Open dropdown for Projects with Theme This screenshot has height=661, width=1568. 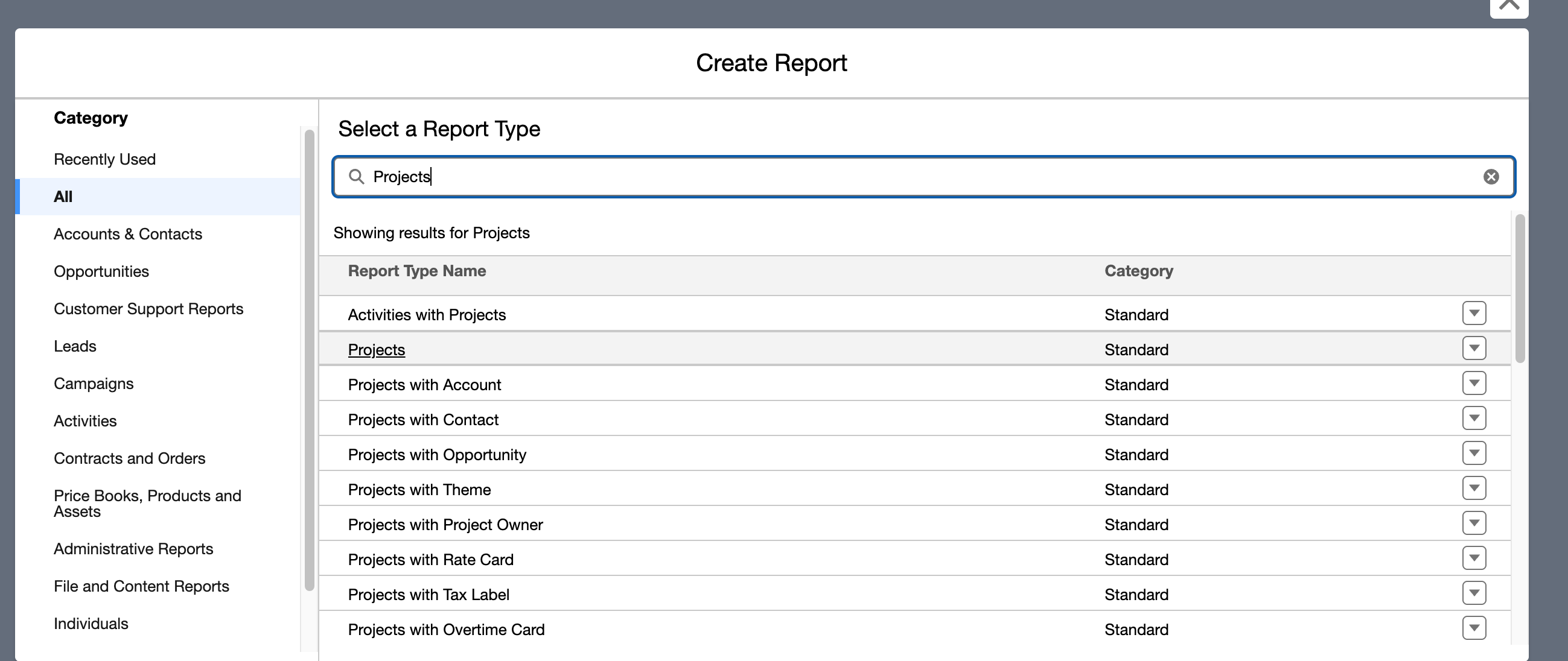pos(1474,488)
